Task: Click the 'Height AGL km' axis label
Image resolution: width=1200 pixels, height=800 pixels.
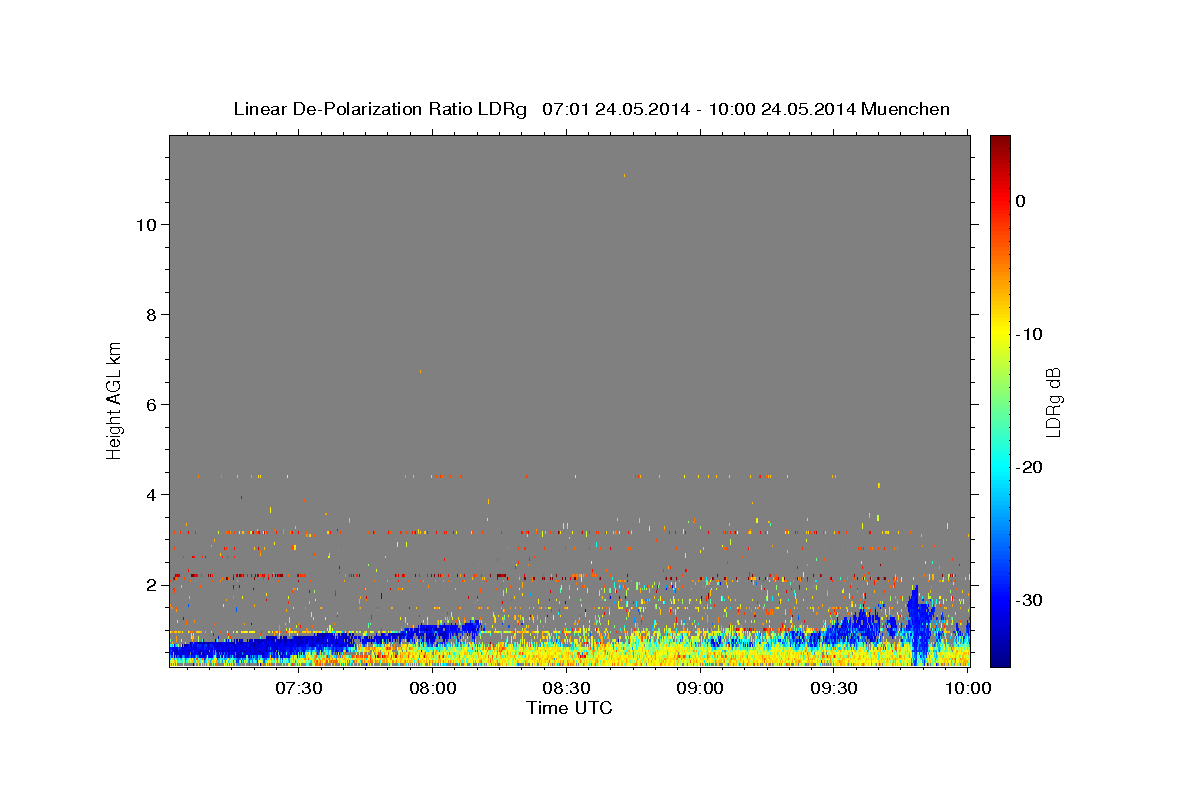Action: tap(115, 399)
